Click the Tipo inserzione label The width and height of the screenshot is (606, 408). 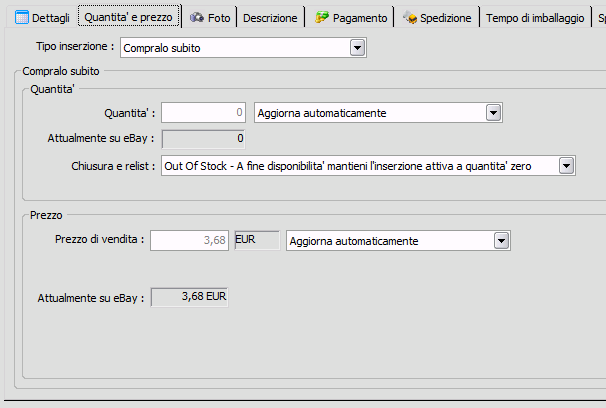(x=75, y=46)
